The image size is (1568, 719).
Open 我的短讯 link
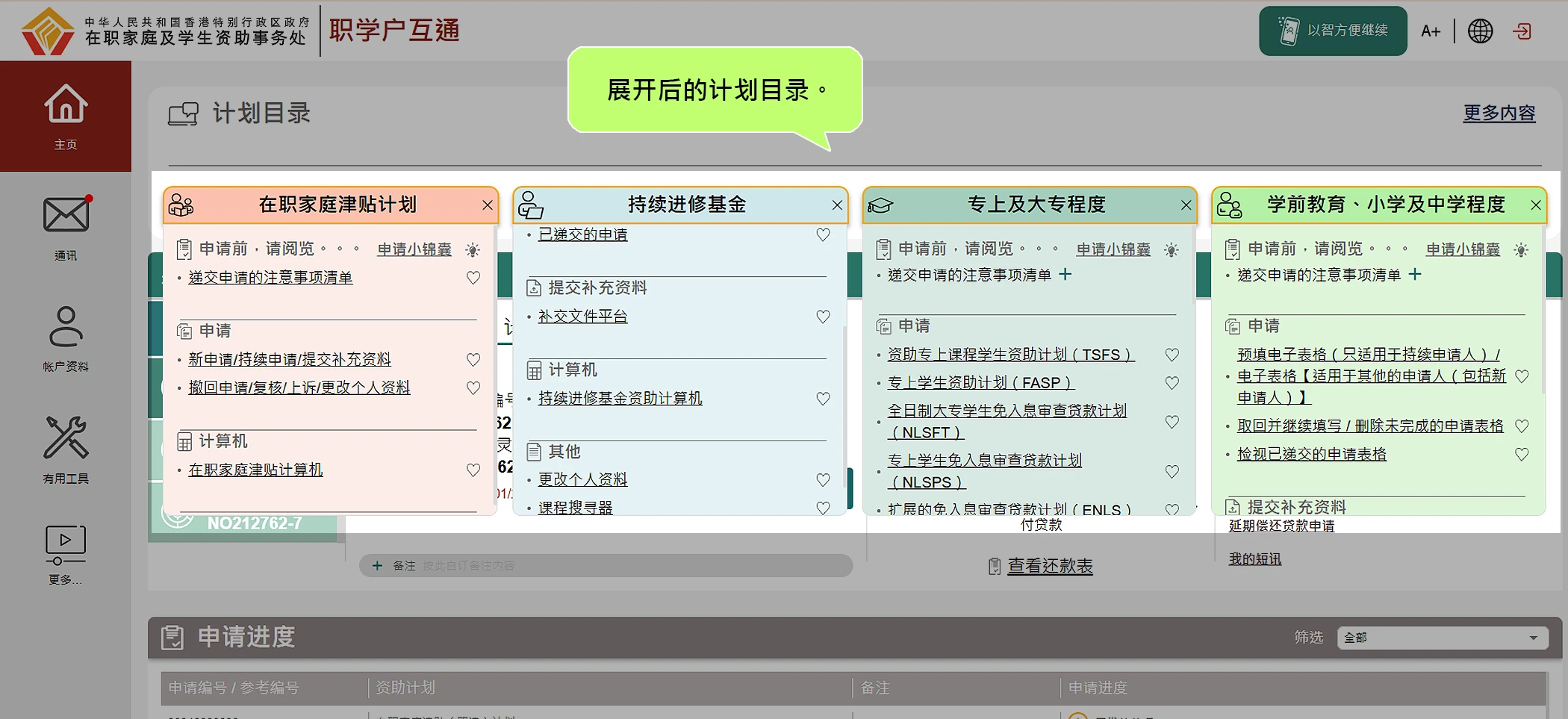coord(1254,559)
